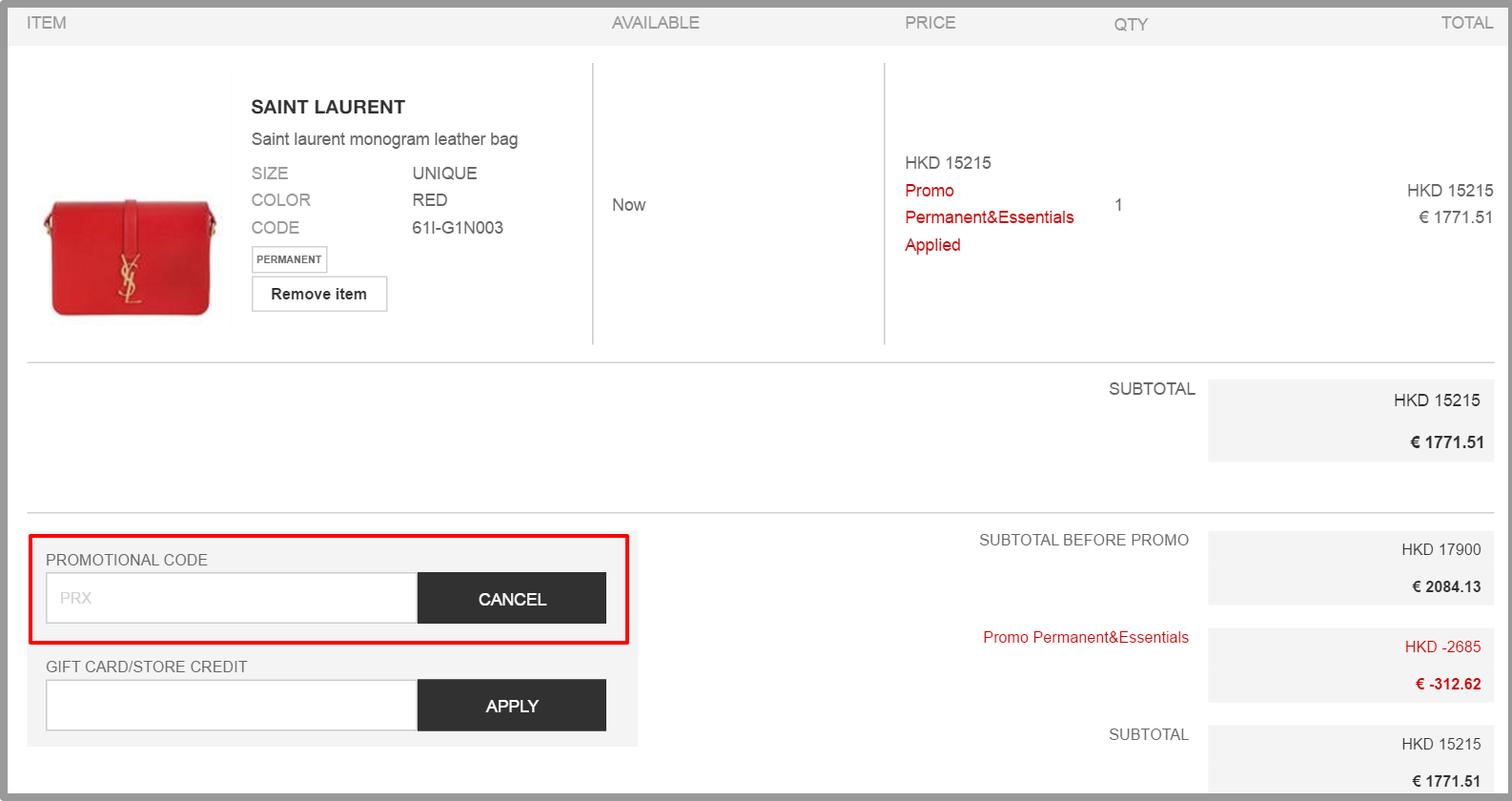Click the PERMANENT tag label
This screenshot has width=1512, height=801.
point(289,259)
